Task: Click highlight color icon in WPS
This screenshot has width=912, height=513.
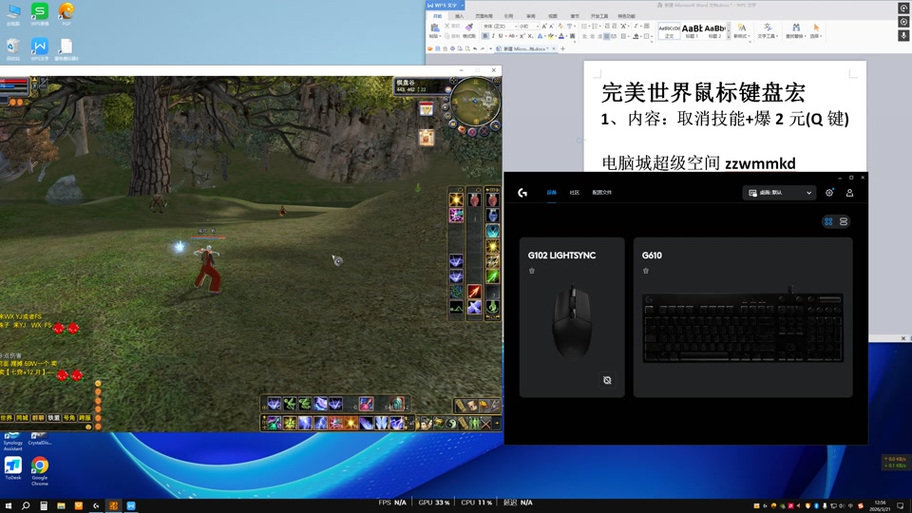Action: point(551,36)
